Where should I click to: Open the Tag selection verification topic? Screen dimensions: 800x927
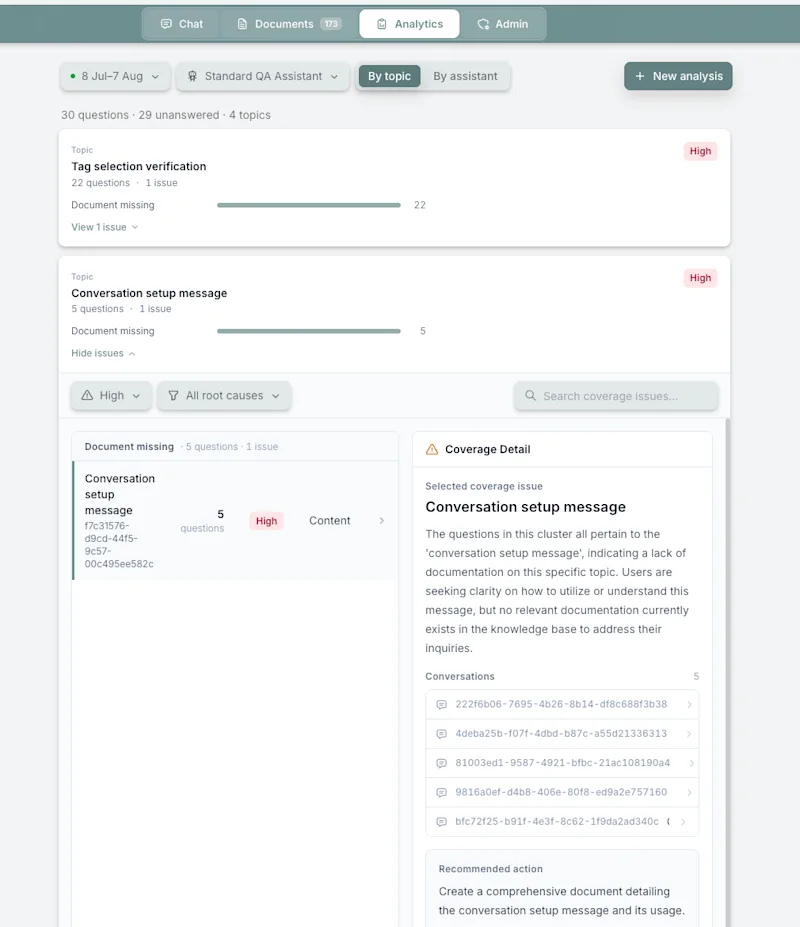coord(139,167)
